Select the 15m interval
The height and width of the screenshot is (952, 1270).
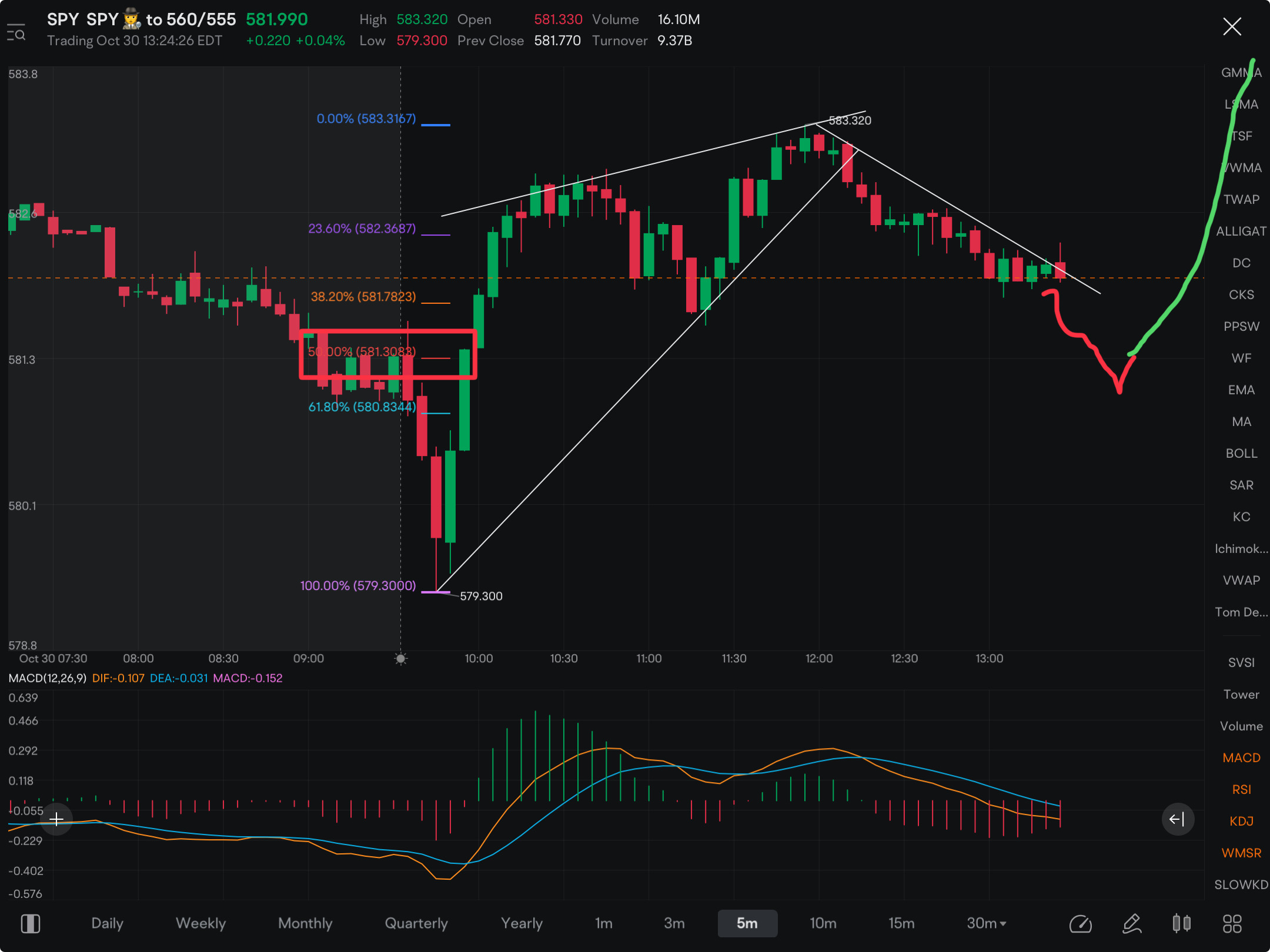[x=901, y=923]
